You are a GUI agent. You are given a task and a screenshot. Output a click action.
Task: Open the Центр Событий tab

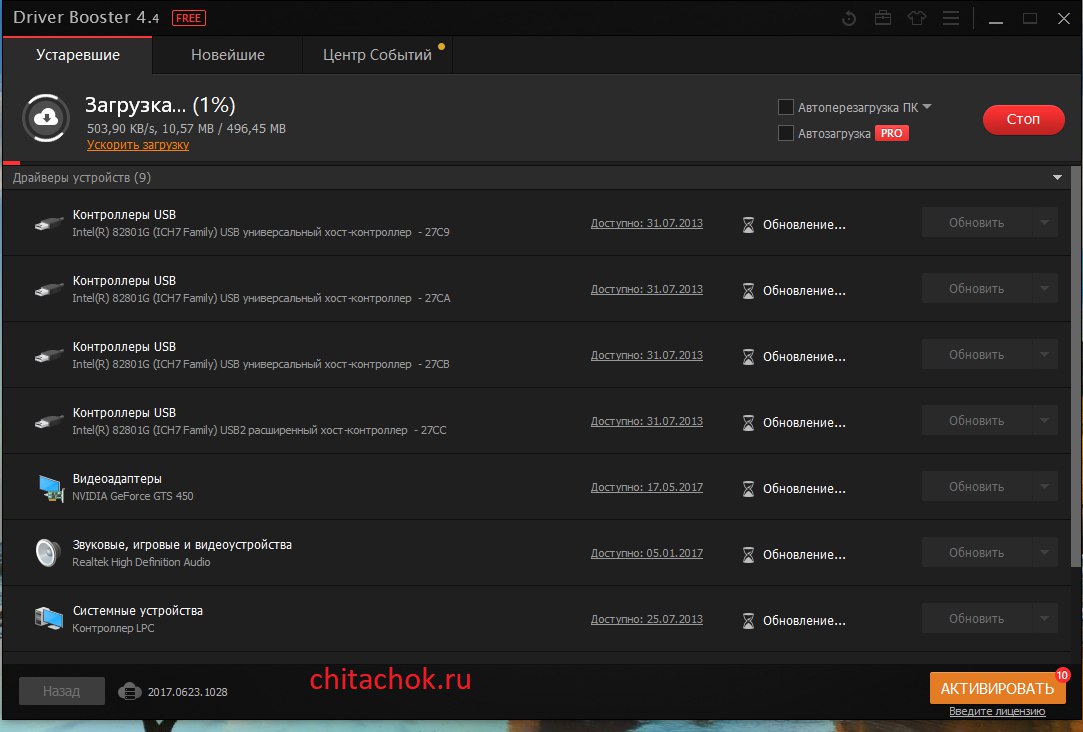coord(377,55)
